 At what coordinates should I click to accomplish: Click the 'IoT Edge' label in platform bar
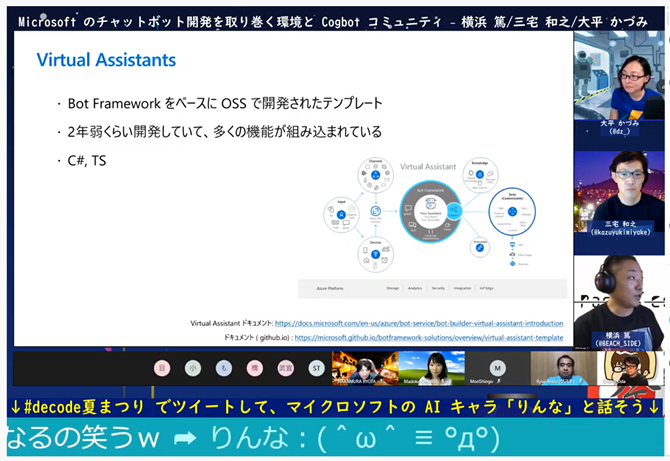pos(487,288)
